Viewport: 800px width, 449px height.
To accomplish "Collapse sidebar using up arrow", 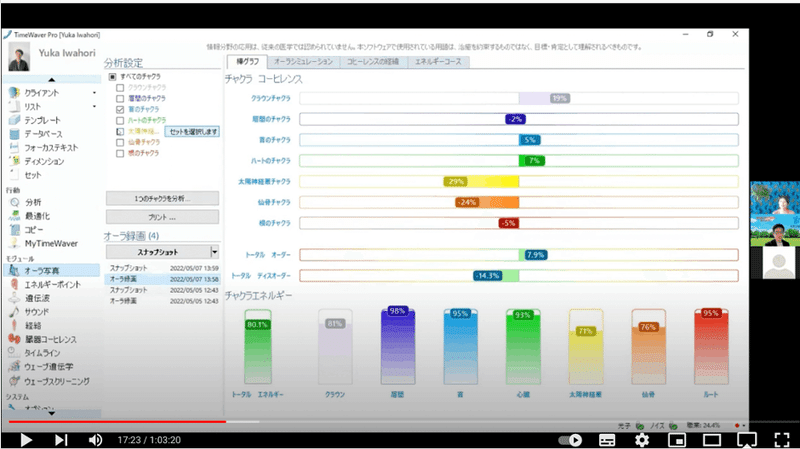I will (52, 80).
